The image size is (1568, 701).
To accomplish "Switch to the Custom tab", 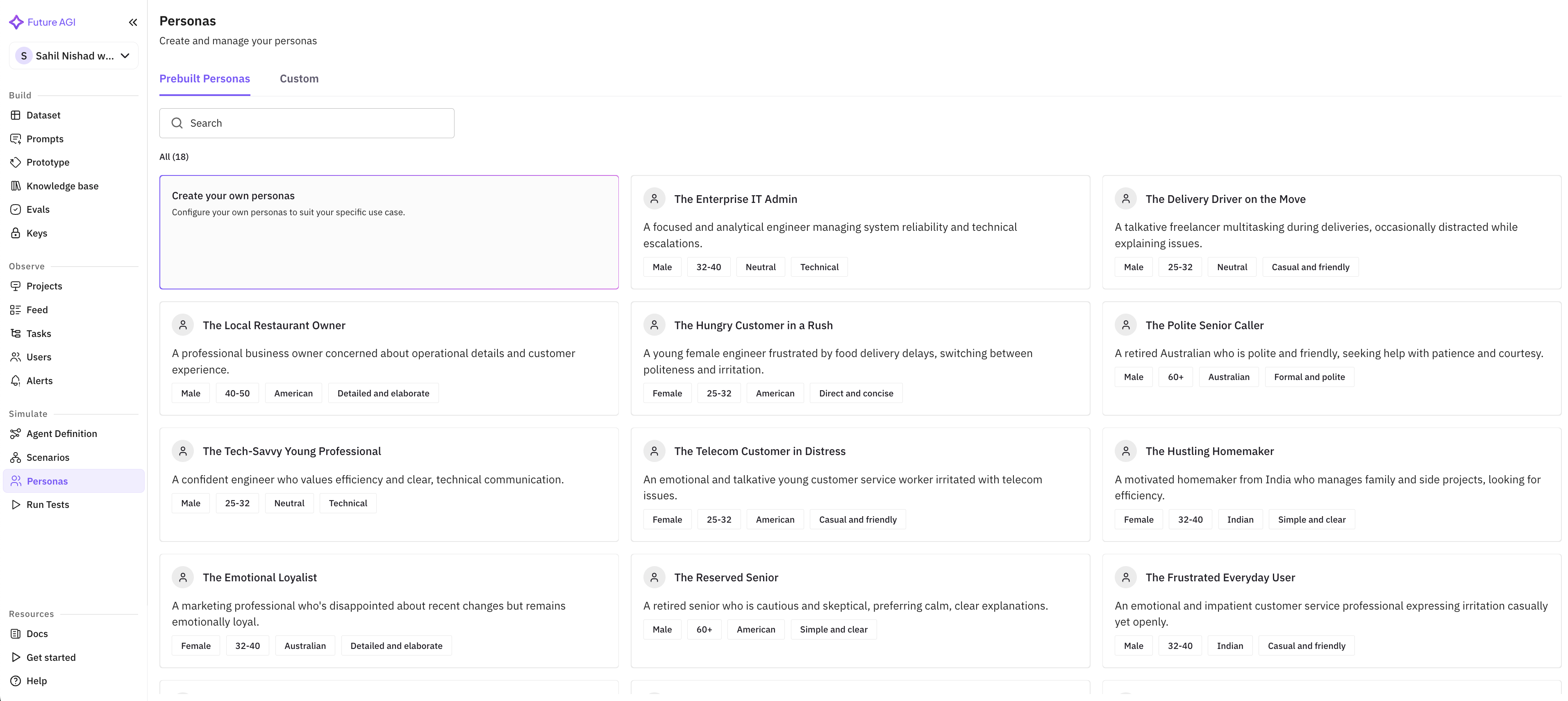I will point(299,79).
